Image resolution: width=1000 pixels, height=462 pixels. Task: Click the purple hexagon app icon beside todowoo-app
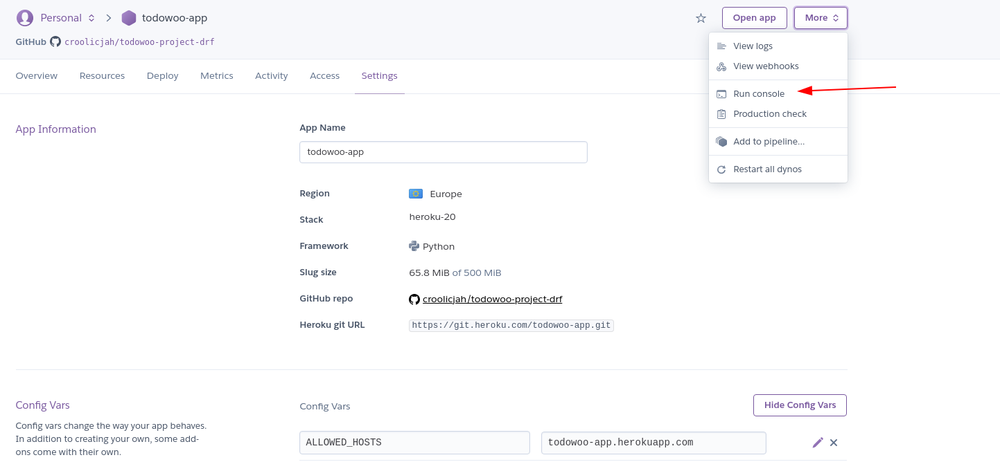pyautogui.click(x=129, y=18)
